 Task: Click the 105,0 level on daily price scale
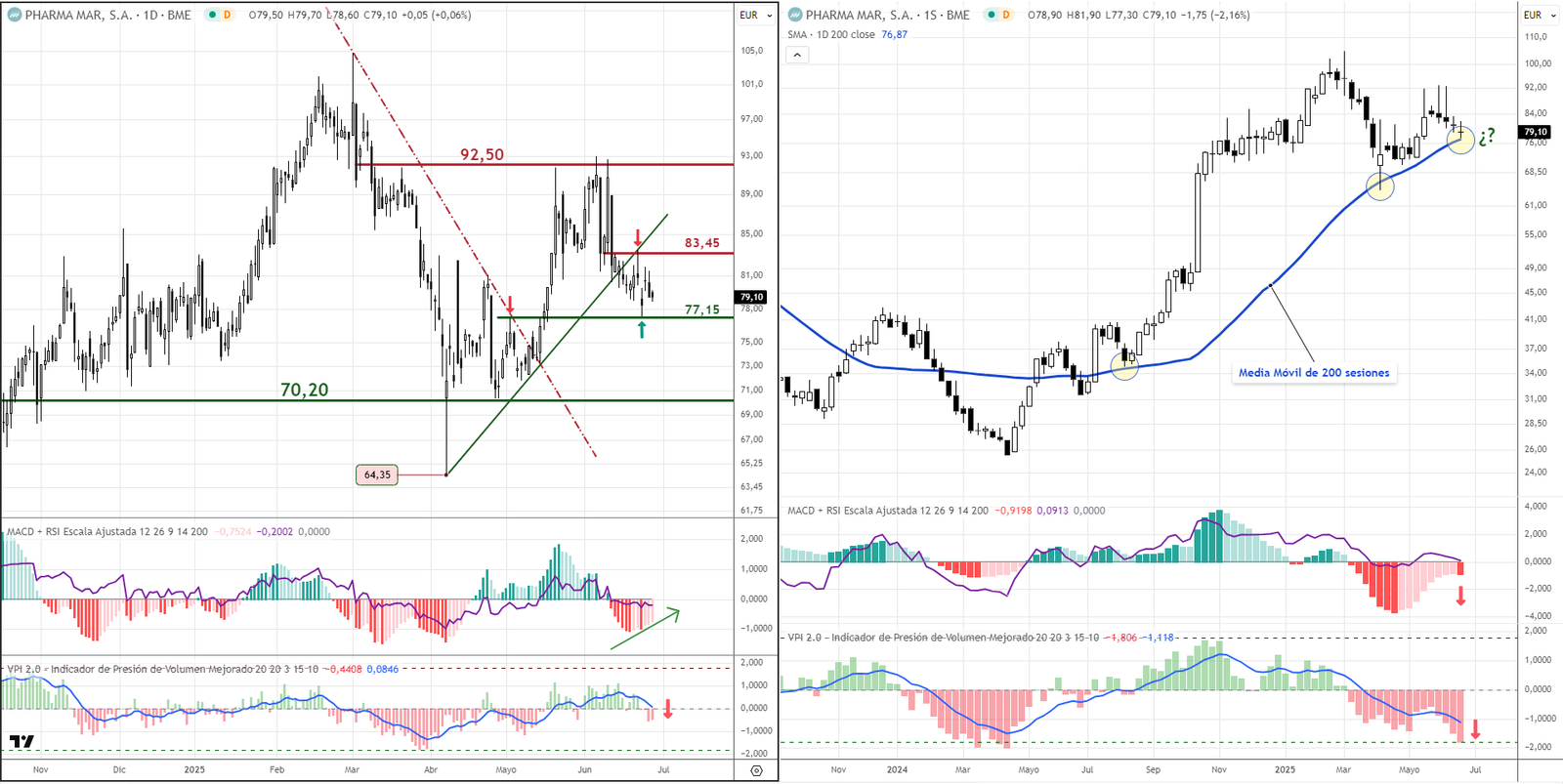(x=752, y=51)
